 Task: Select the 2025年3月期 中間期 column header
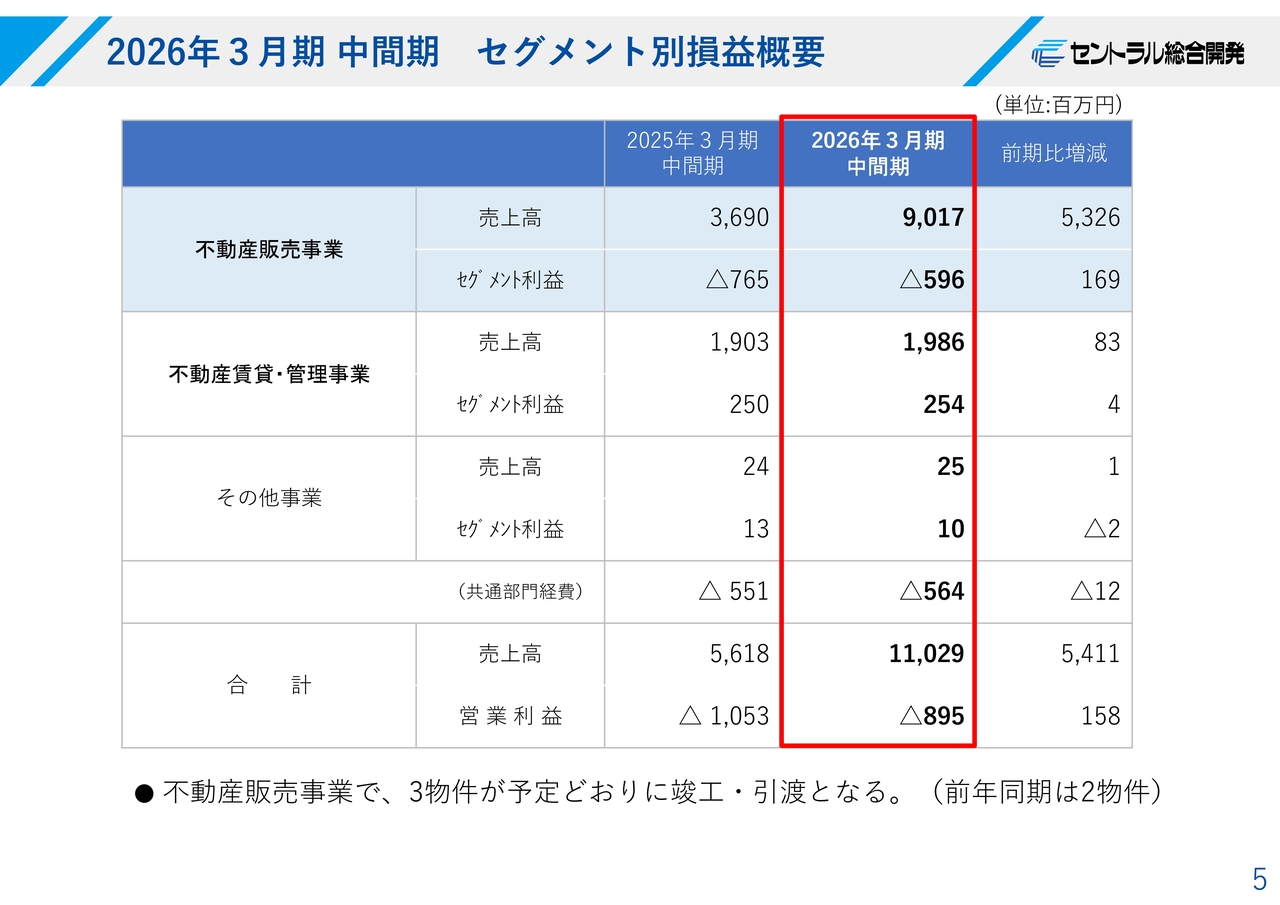[x=692, y=154]
